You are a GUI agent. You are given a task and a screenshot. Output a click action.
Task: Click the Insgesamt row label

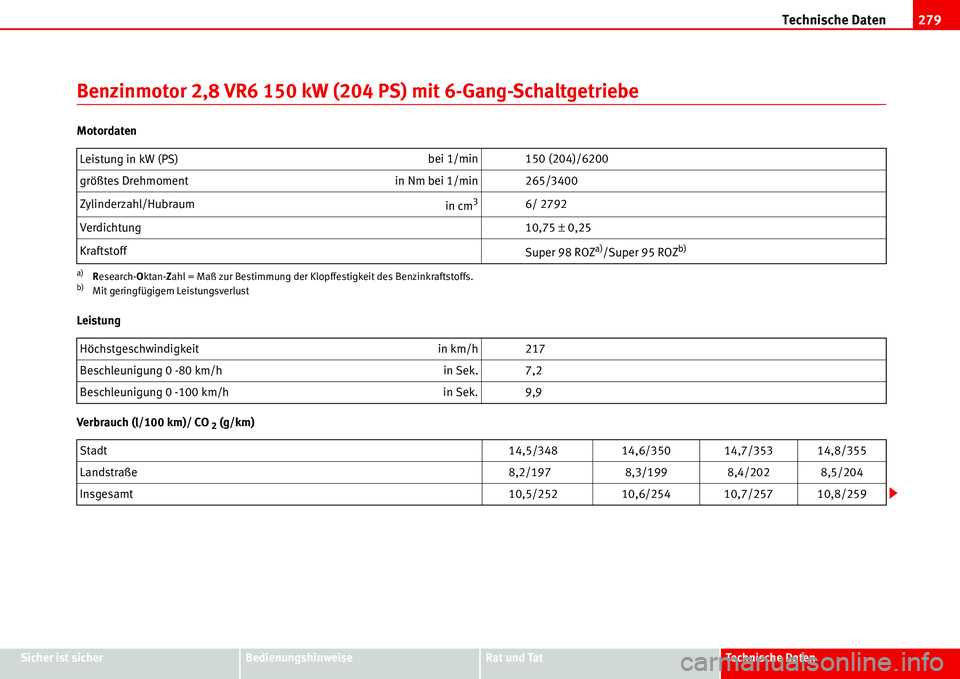coord(106,493)
